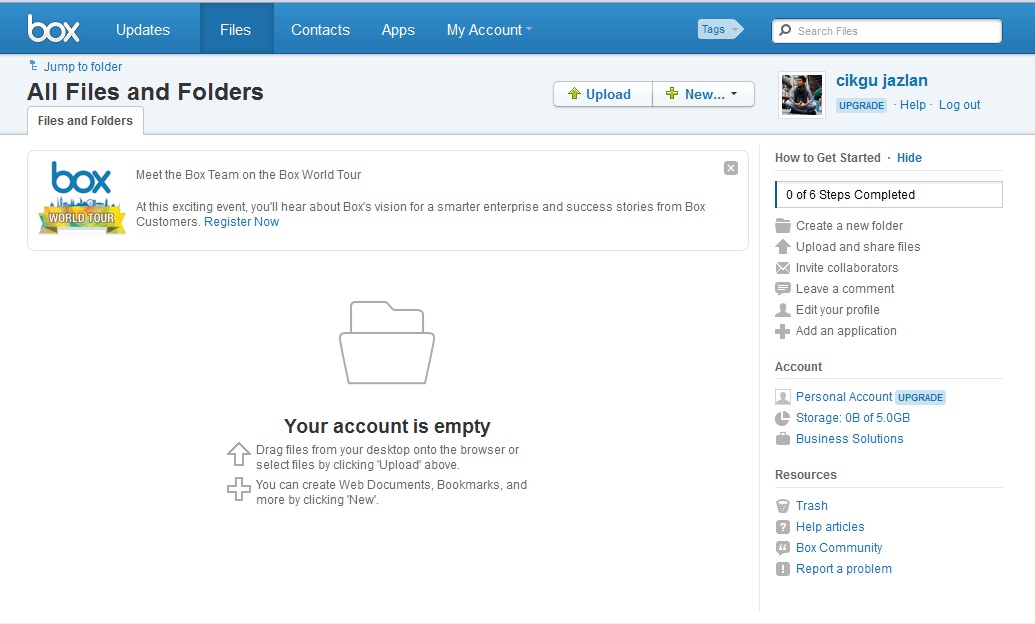Switch to the Contacts section

[320, 29]
